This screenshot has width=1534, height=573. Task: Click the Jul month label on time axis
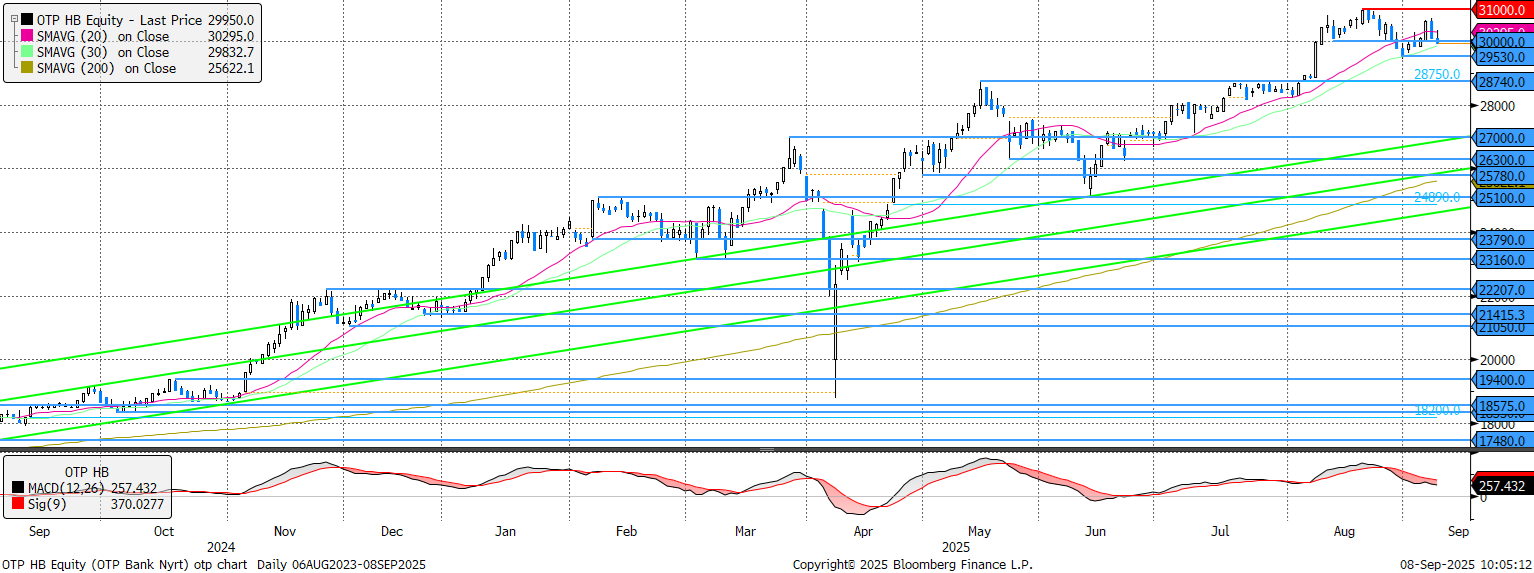tap(1220, 532)
